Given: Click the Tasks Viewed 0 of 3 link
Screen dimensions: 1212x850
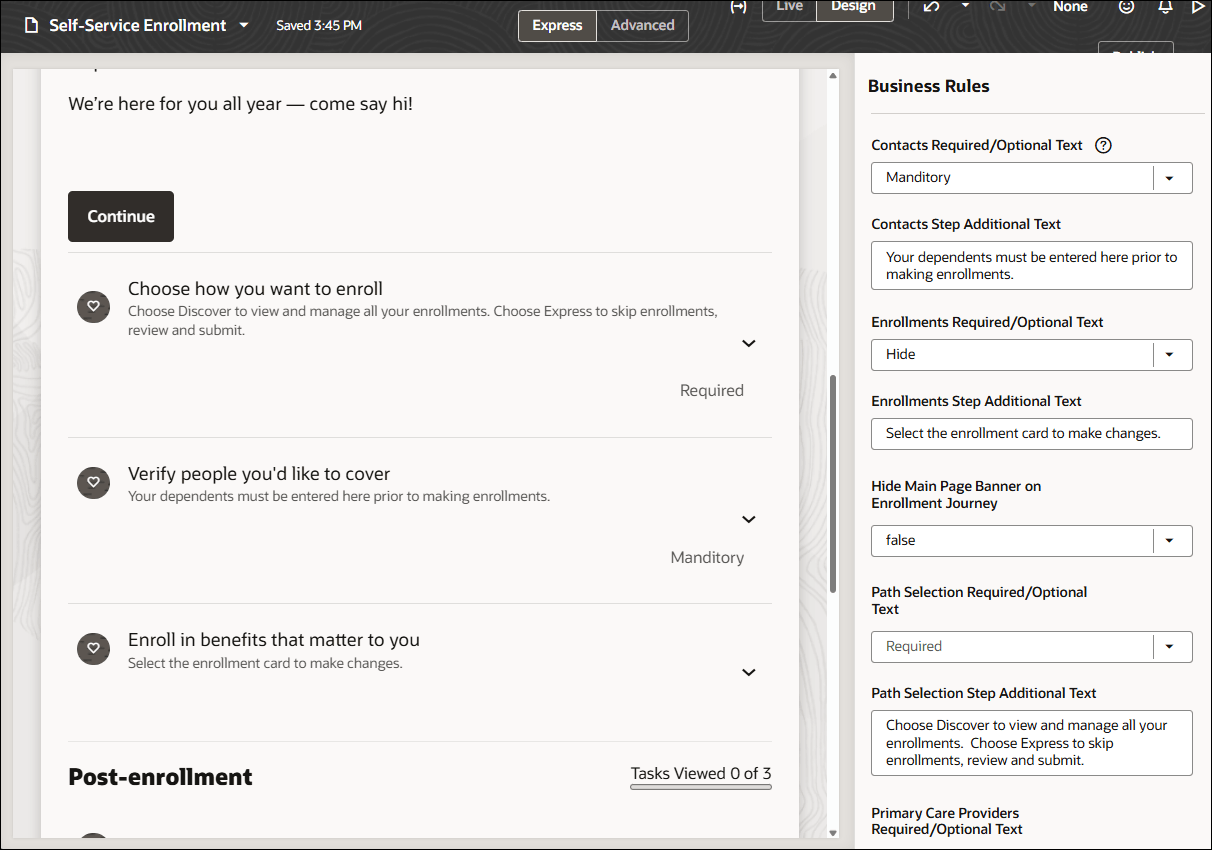Looking at the screenshot, I should click(700, 773).
